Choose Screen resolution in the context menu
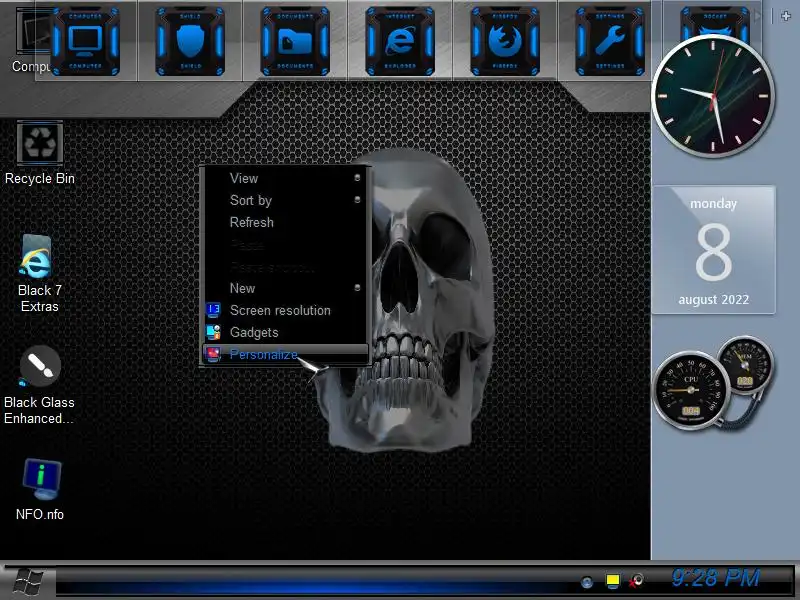The image size is (800, 600). tap(286, 310)
